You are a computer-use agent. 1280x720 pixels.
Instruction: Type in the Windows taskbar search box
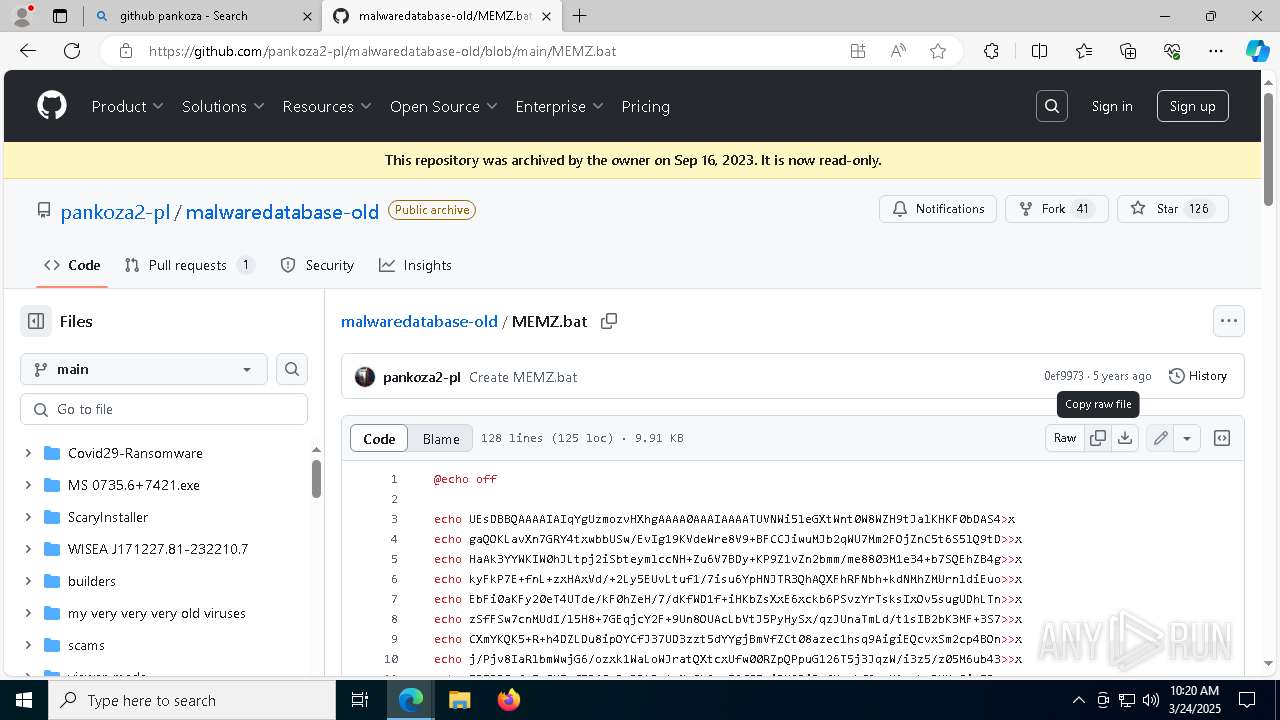tap(192, 700)
